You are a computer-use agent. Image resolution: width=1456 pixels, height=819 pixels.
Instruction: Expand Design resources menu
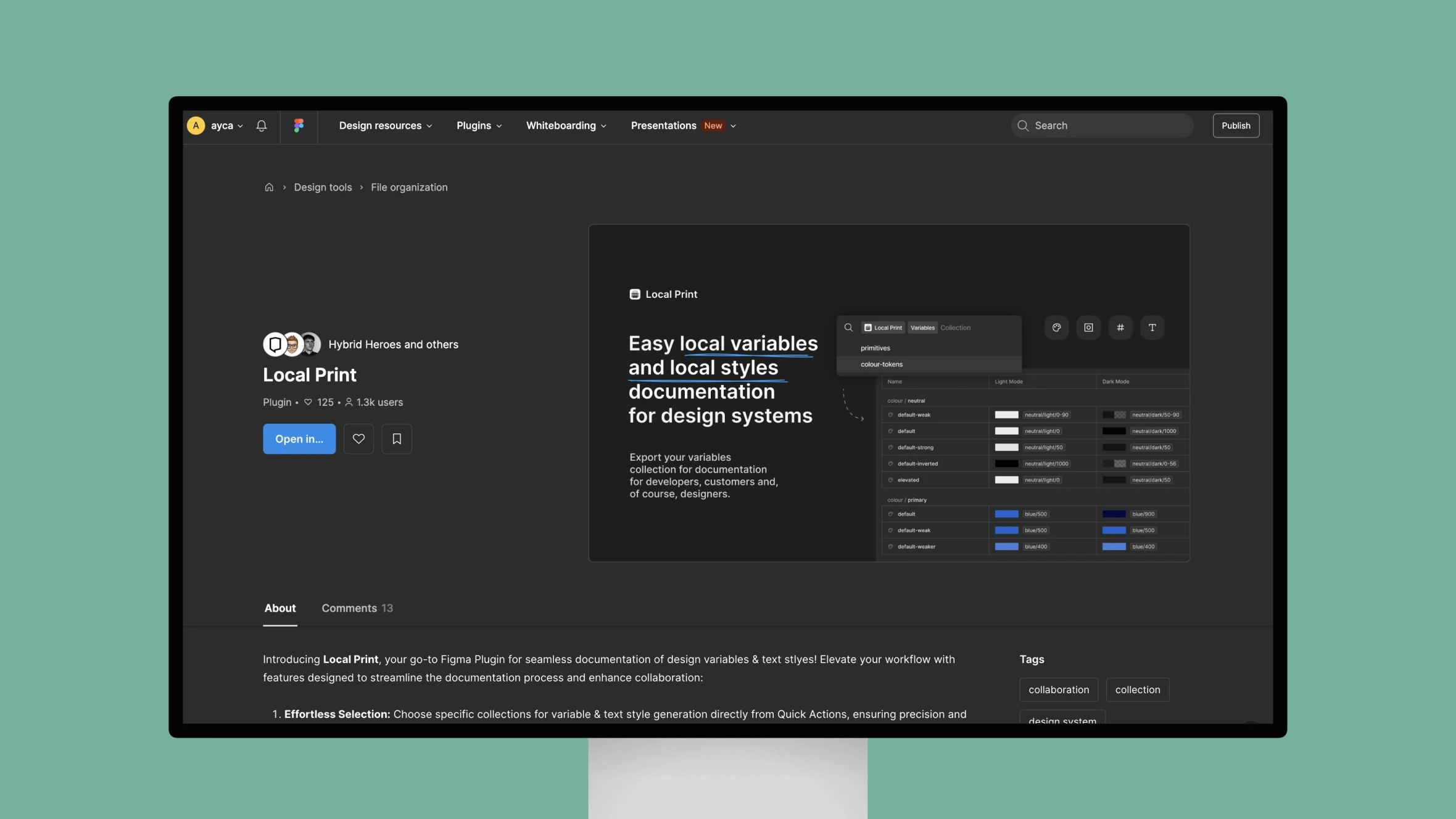point(386,126)
